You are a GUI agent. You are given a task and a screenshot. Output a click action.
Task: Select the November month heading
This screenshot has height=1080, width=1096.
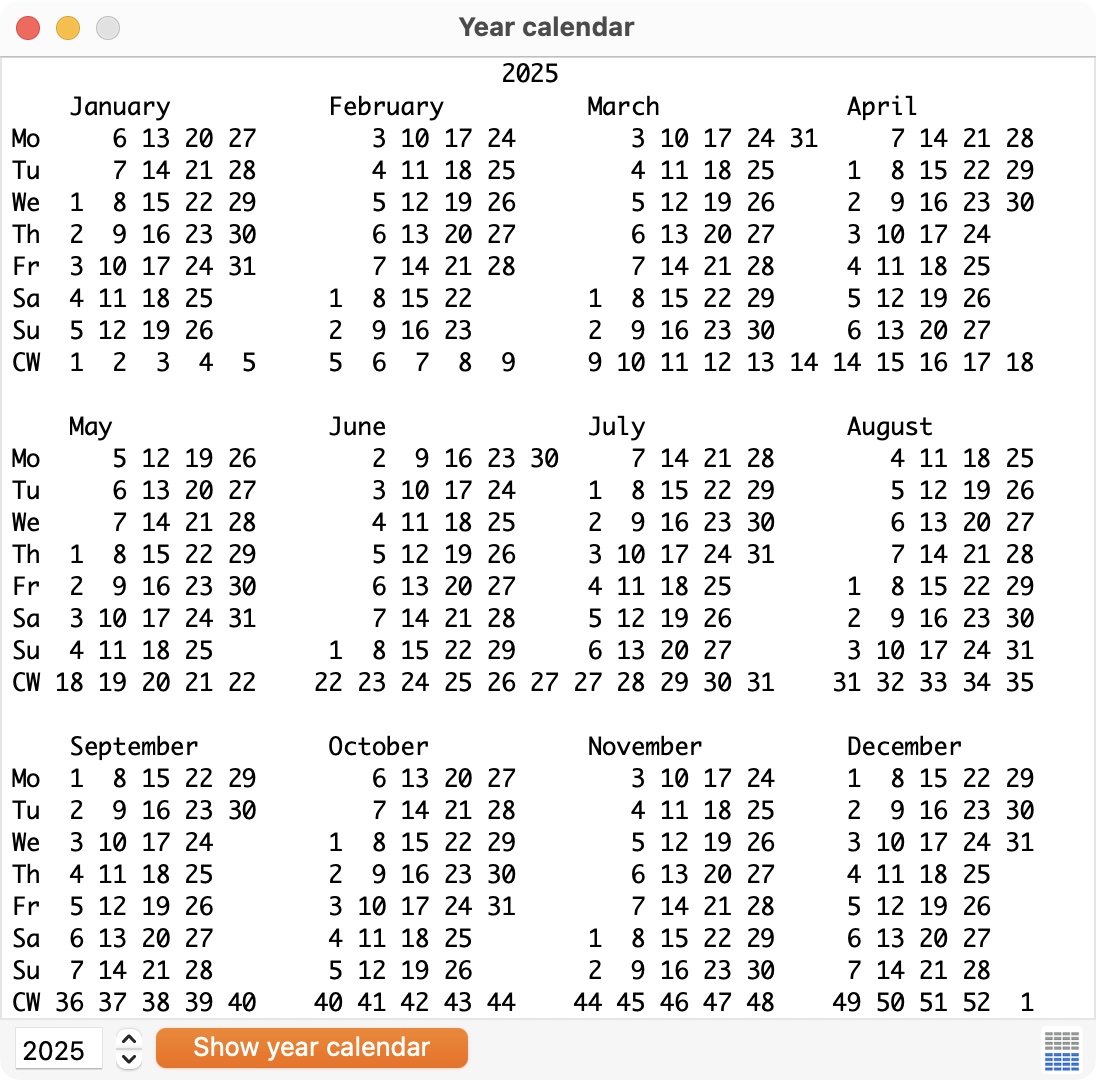pos(644,747)
